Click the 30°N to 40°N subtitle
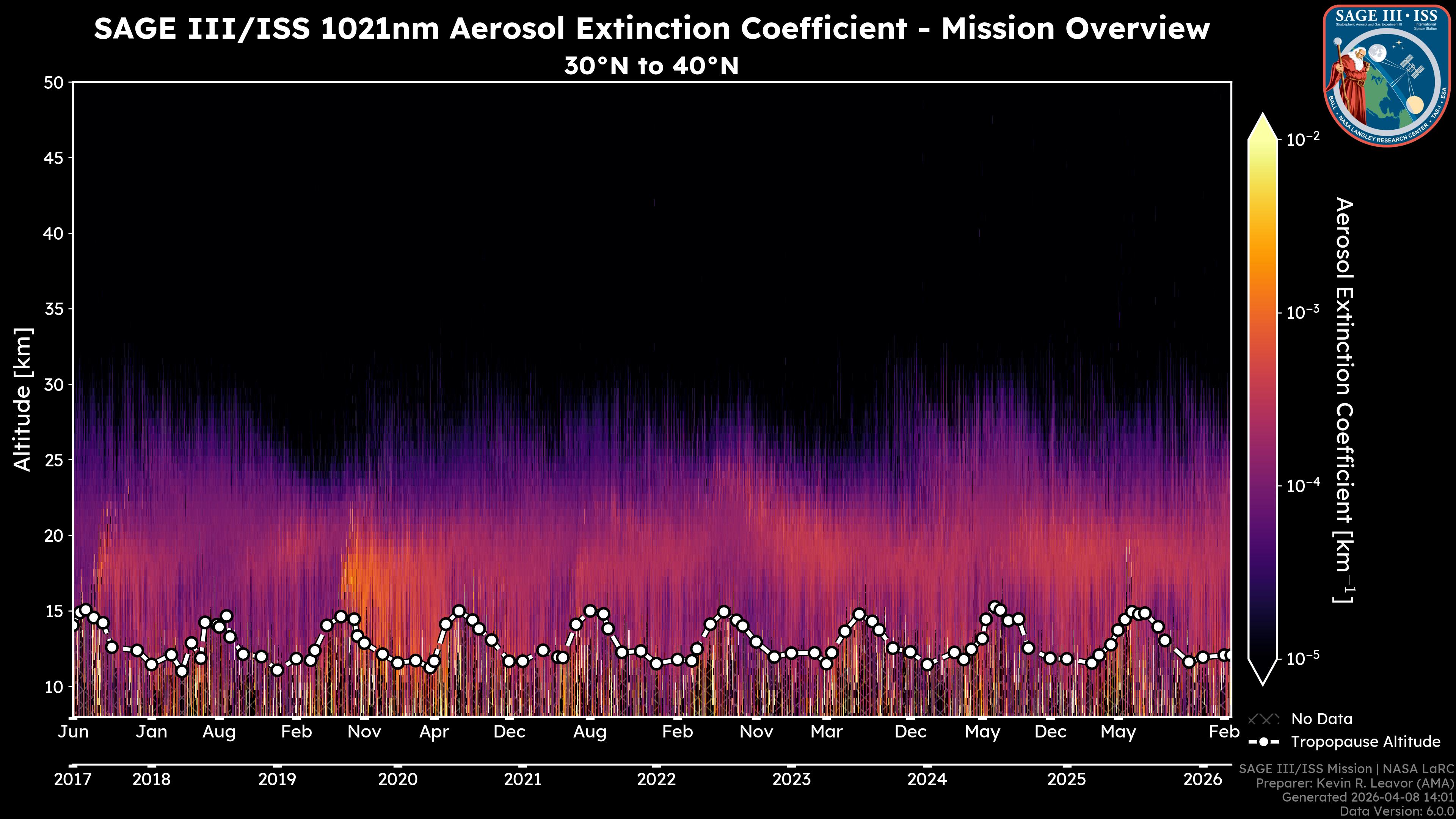Image resolution: width=1456 pixels, height=819 pixels. tap(651, 66)
